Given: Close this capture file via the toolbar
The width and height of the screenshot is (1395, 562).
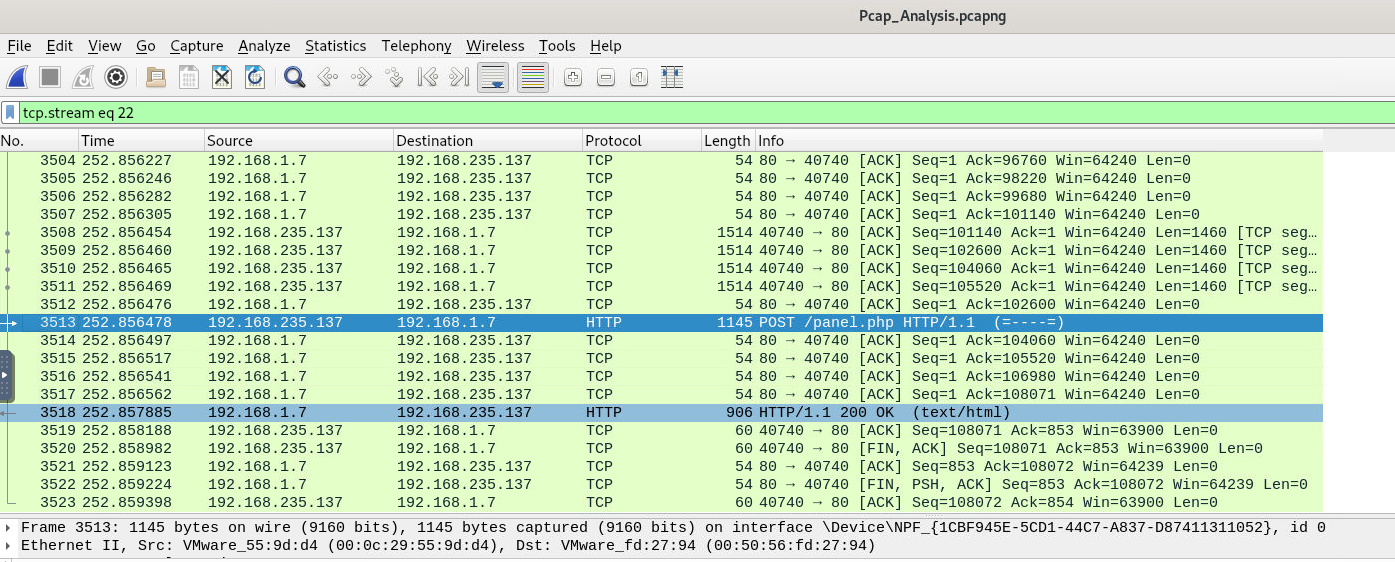Looking at the screenshot, I should tap(222, 77).
